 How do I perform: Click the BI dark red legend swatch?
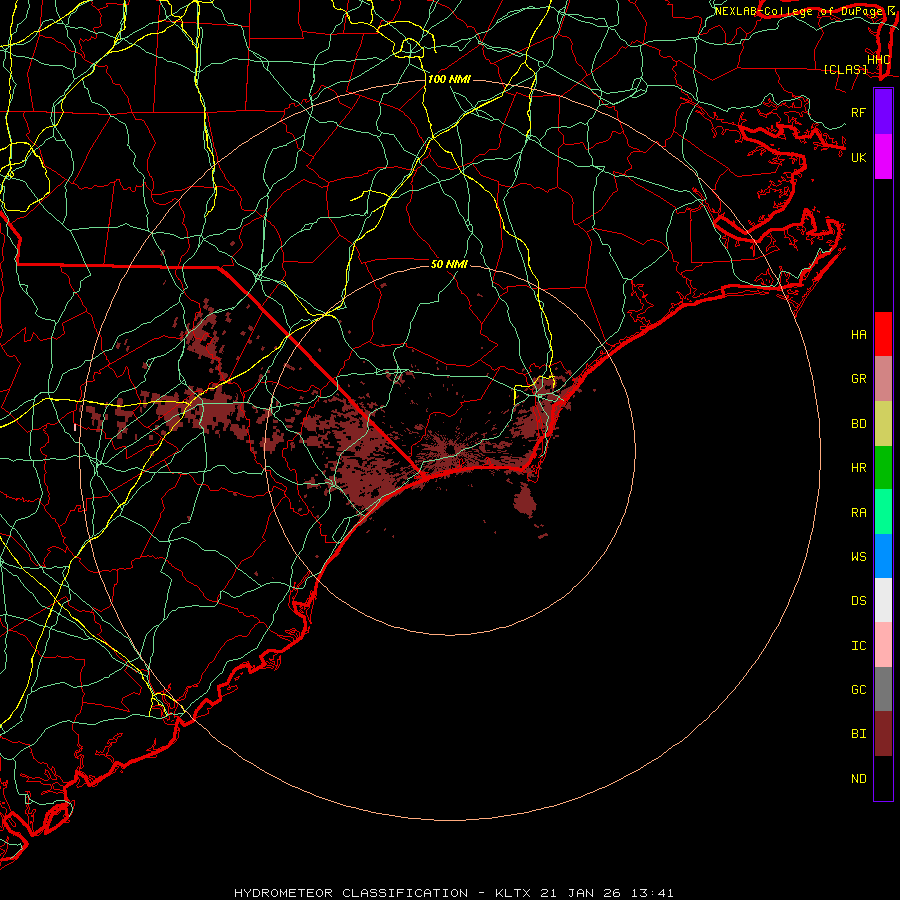click(x=883, y=734)
